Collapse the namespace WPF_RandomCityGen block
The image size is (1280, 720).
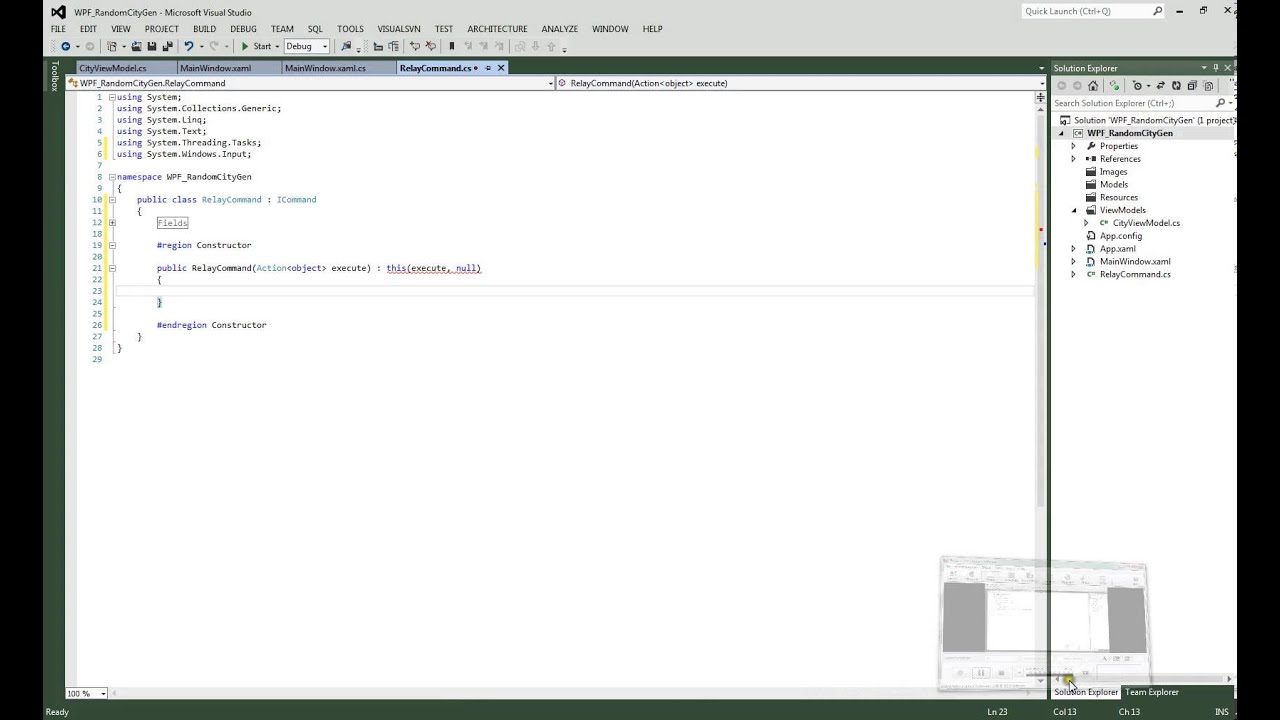112,177
